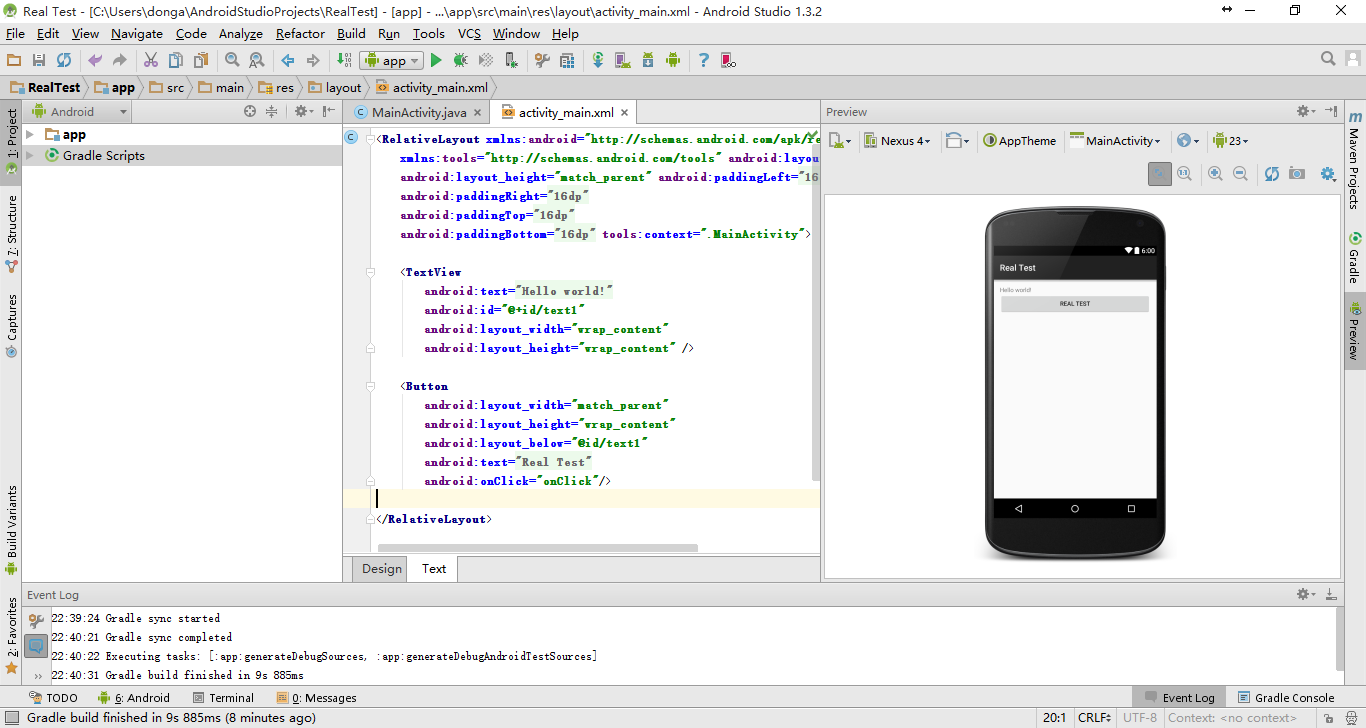Image resolution: width=1366 pixels, height=728 pixels.
Task: Refresh the layout preview
Action: click(1271, 174)
